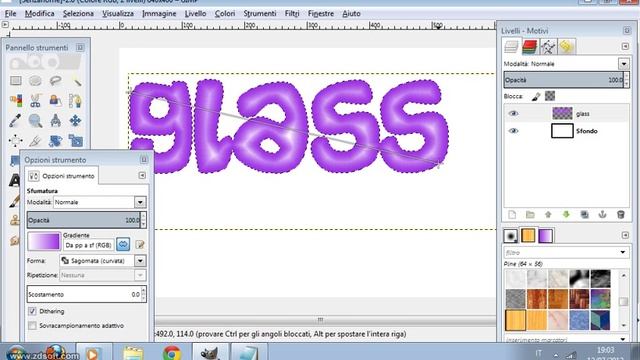Duplicate the current layer
The width and height of the screenshot is (640, 360).
point(584,215)
